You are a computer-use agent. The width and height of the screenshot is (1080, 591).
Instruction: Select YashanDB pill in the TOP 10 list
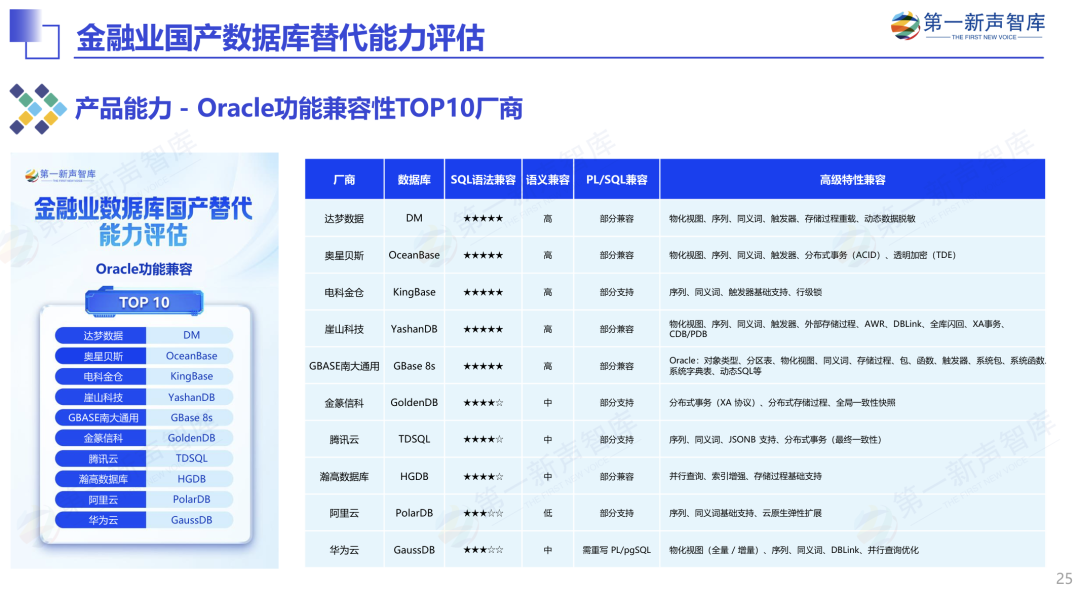coord(191,397)
